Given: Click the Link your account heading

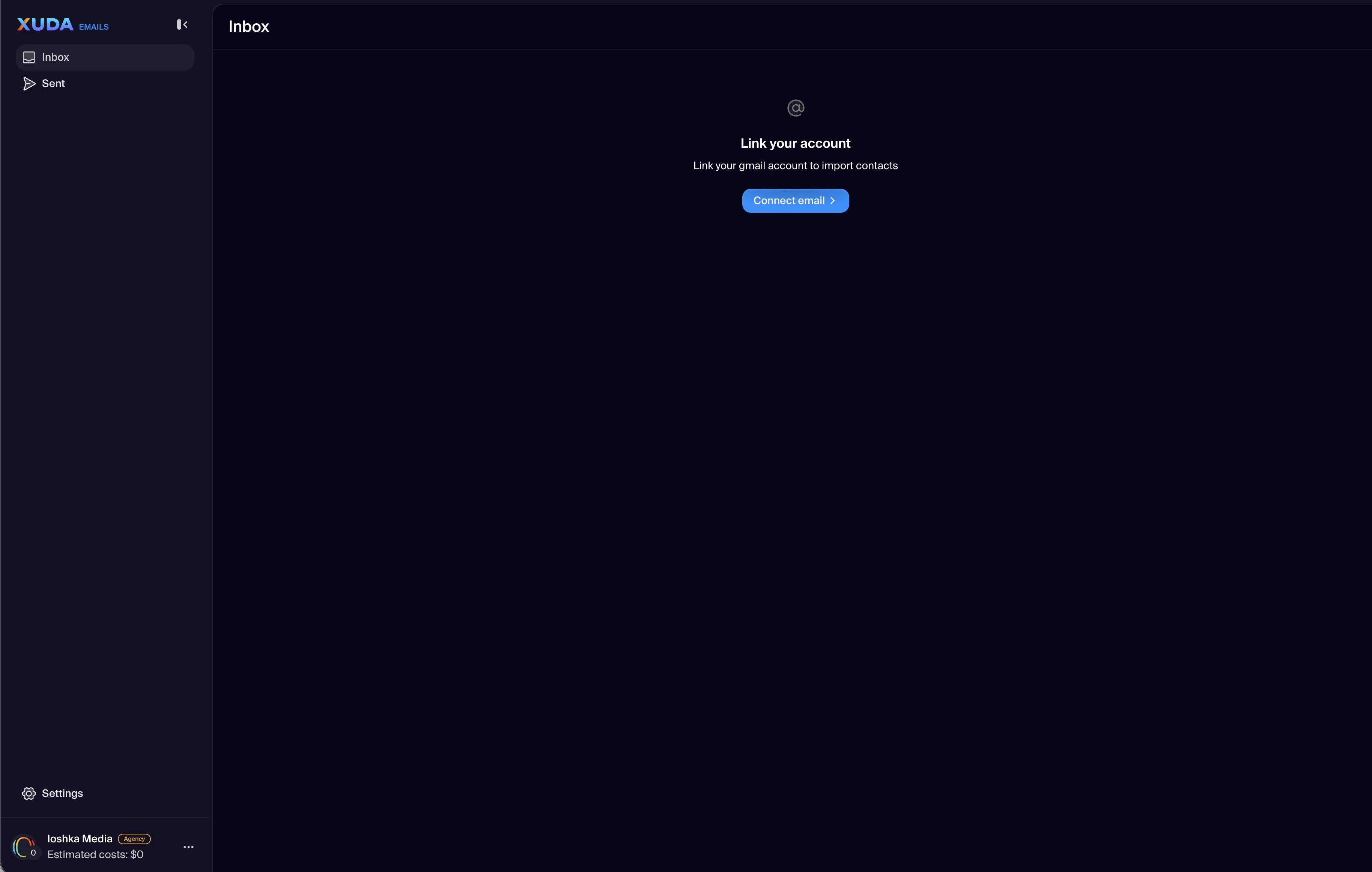Looking at the screenshot, I should (x=796, y=144).
